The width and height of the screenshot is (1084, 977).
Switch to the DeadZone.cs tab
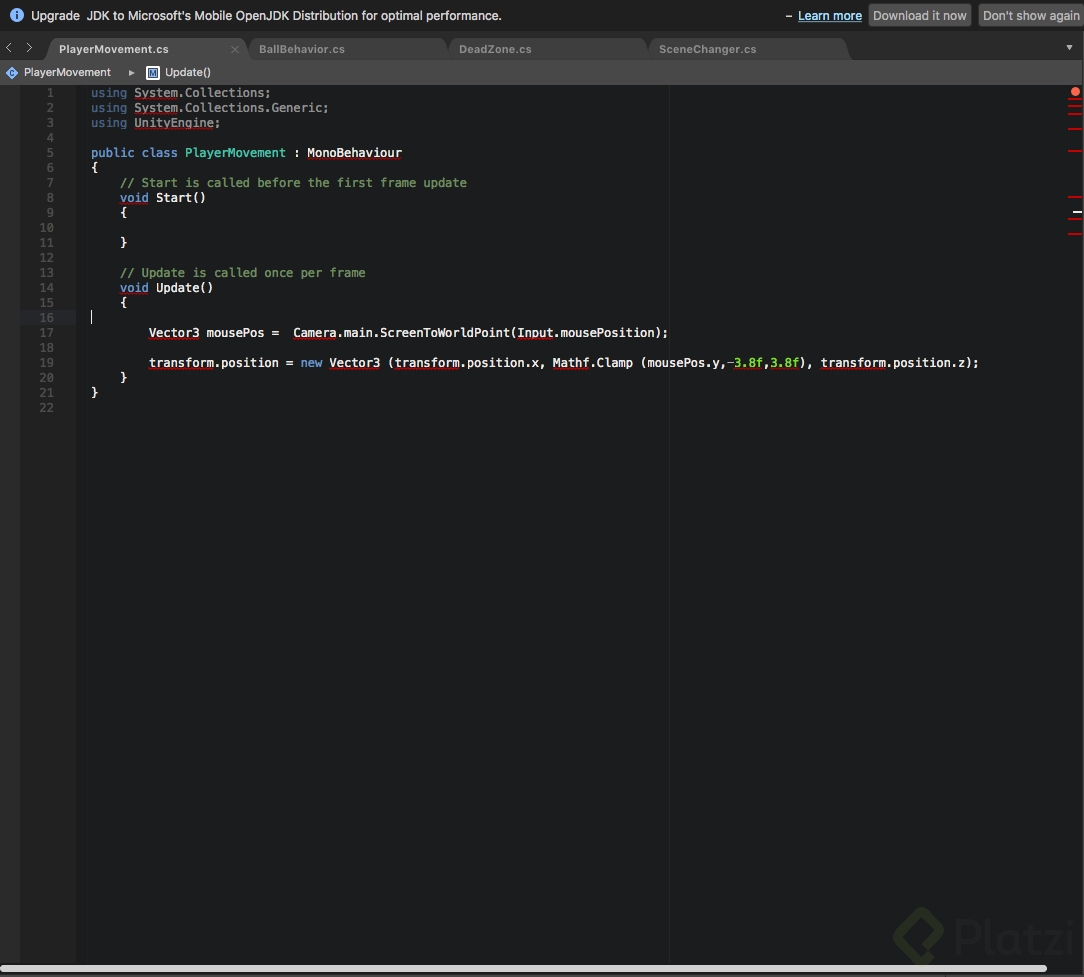point(495,49)
